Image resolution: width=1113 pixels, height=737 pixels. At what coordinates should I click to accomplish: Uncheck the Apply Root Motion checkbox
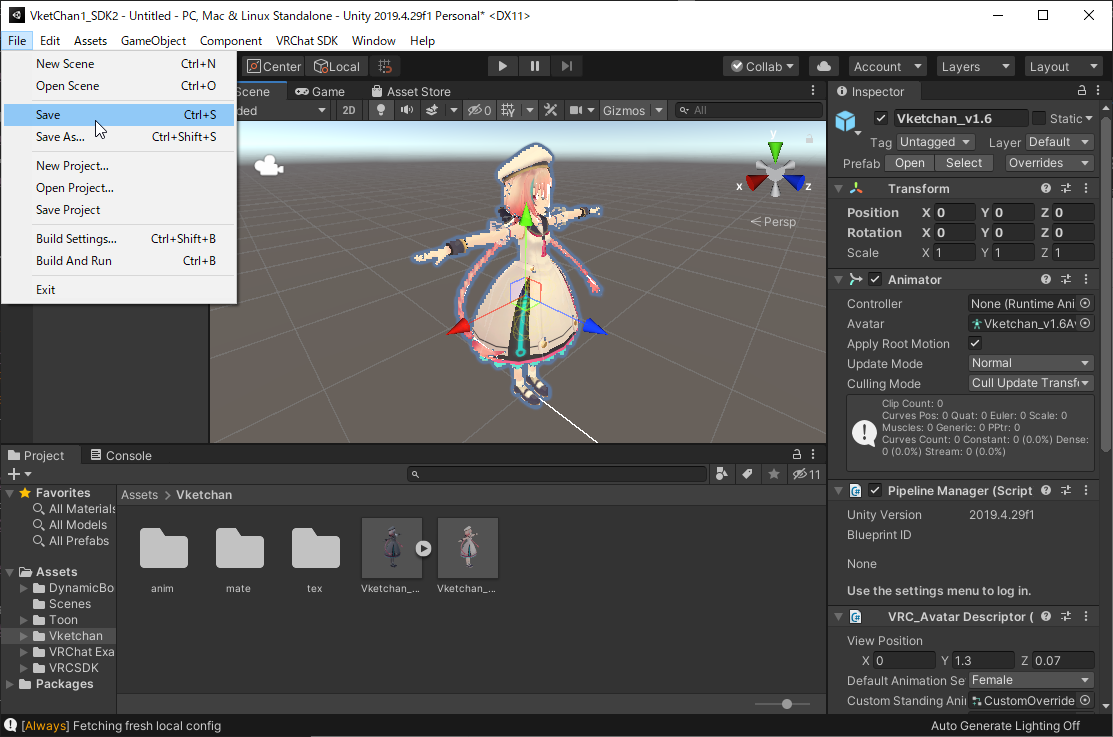pyautogui.click(x=975, y=343)
